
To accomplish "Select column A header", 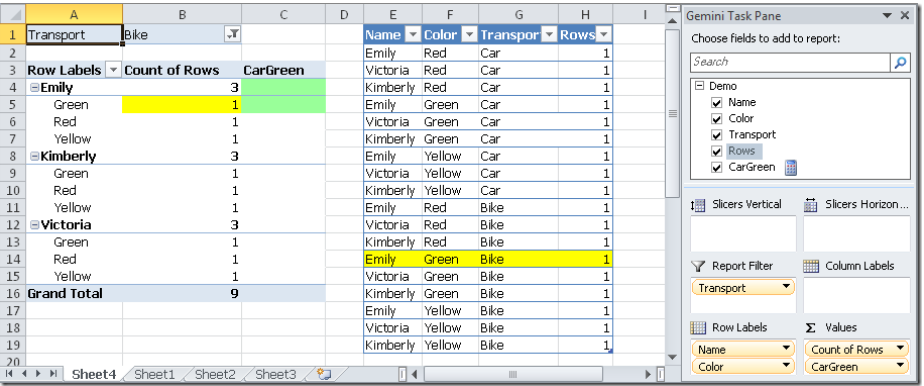I will [x=74, y=15].
